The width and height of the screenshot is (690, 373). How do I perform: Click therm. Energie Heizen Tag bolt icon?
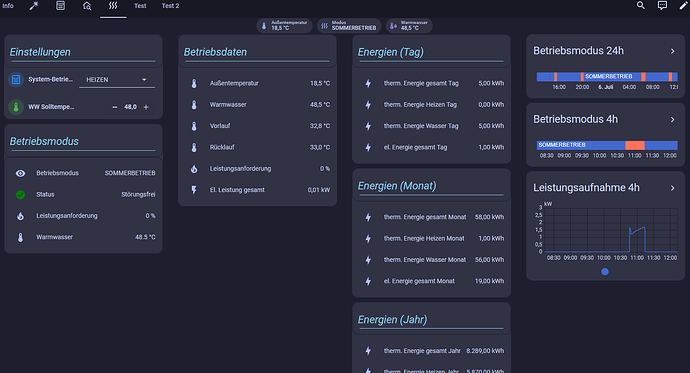[368, 105]
